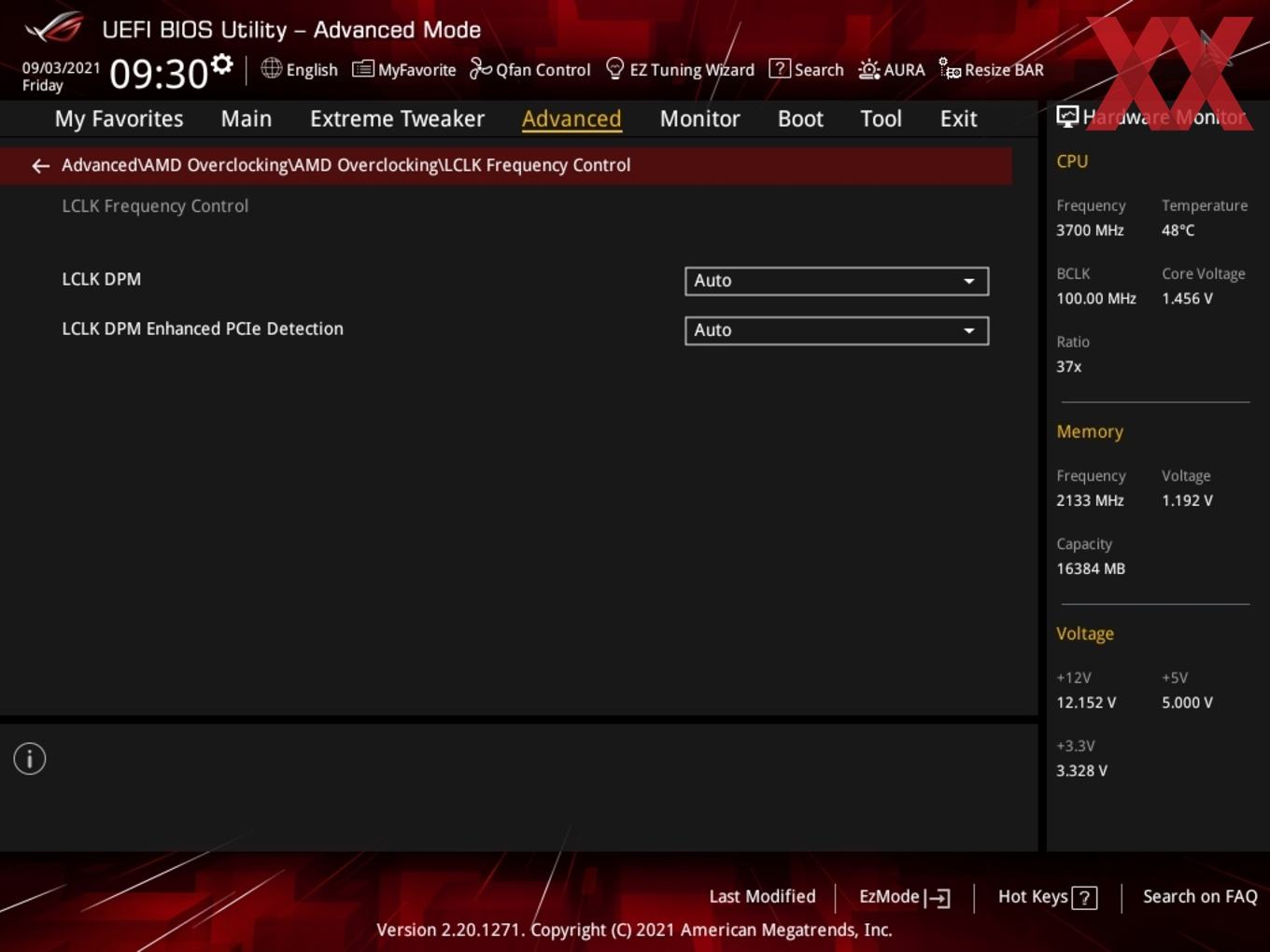This screenshot has height=952, width=1270.
Task: Switch to EzMode
Action: pyautogui.click(x=904, y=897)
